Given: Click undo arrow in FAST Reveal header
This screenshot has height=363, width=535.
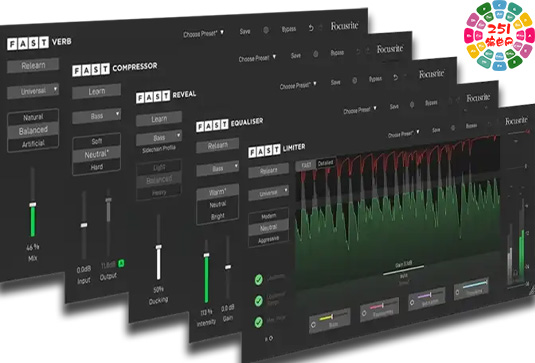Looking at the screenshot, I should [x=395, y=78].
